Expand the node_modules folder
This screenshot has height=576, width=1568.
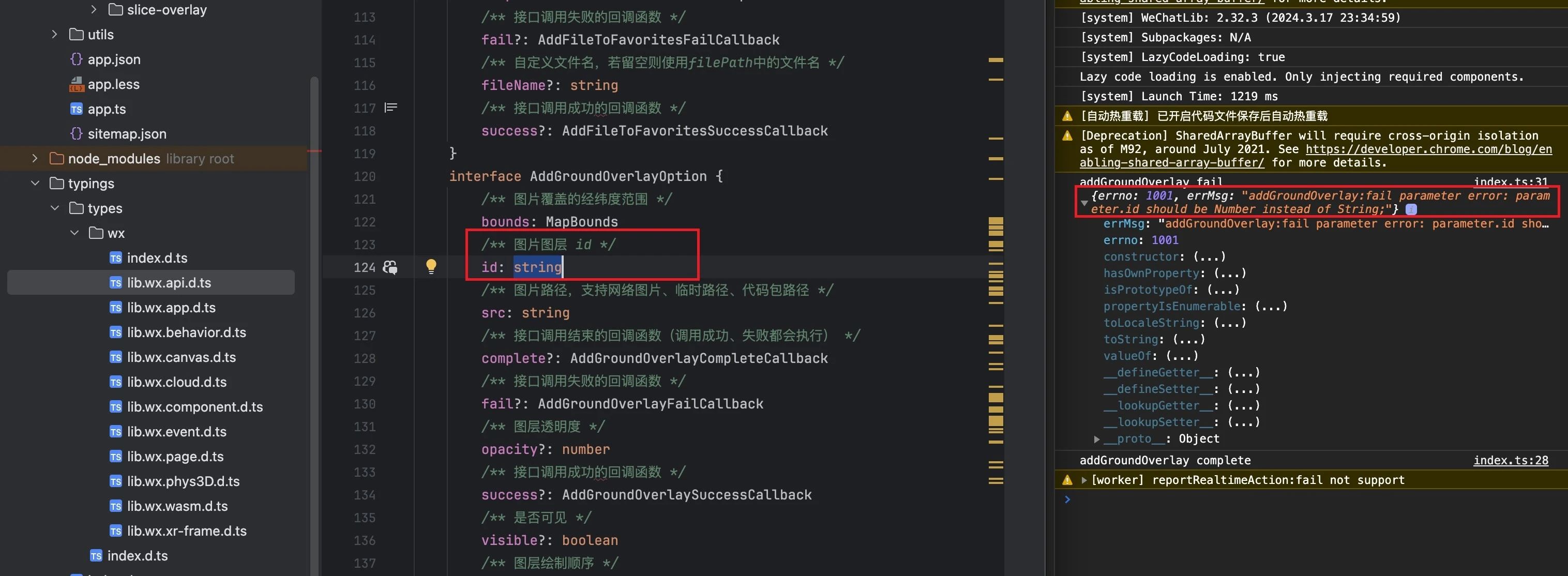[35, 159]
